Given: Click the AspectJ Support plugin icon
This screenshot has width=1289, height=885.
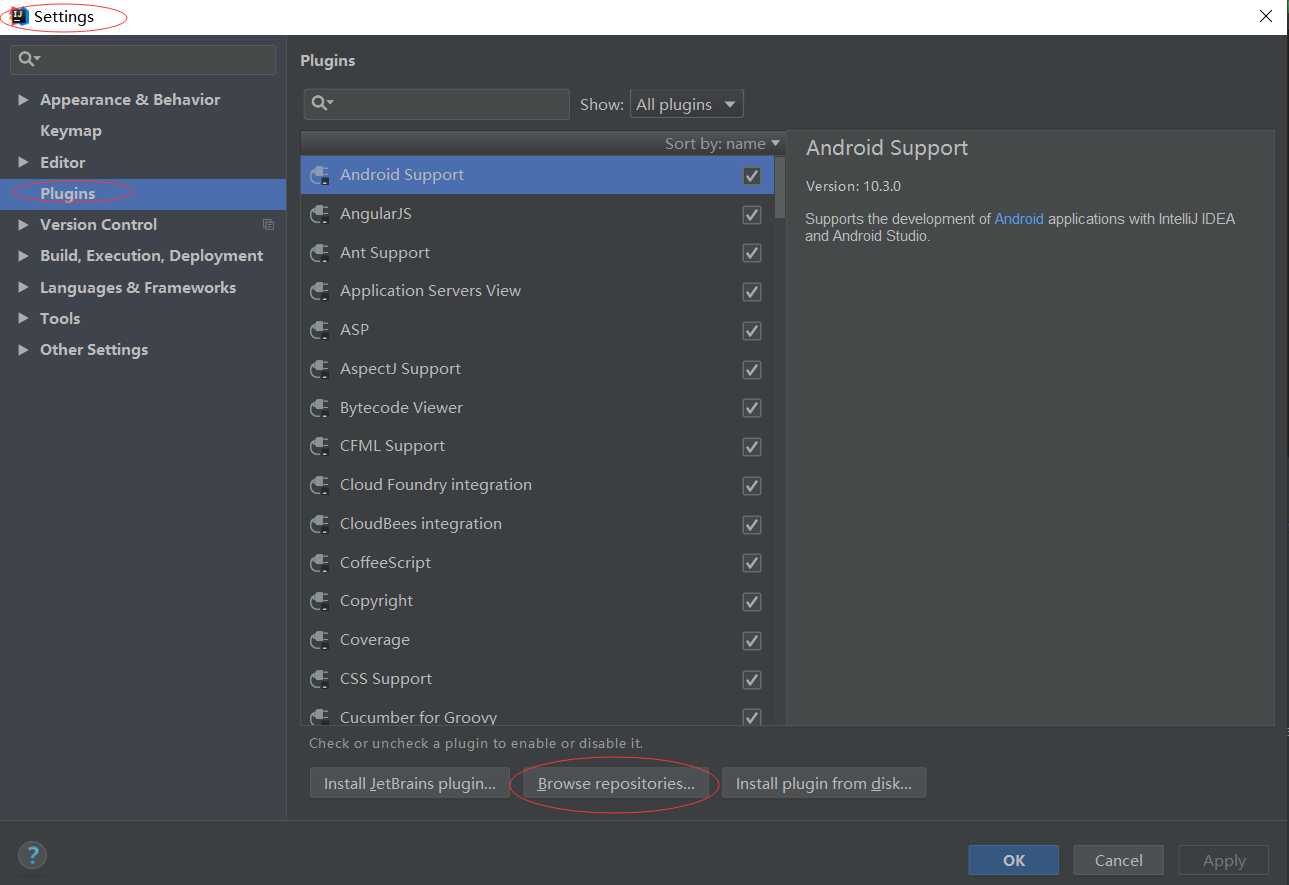Looking at the screenshot, I should pyautogui.click(x=320, y=369).
